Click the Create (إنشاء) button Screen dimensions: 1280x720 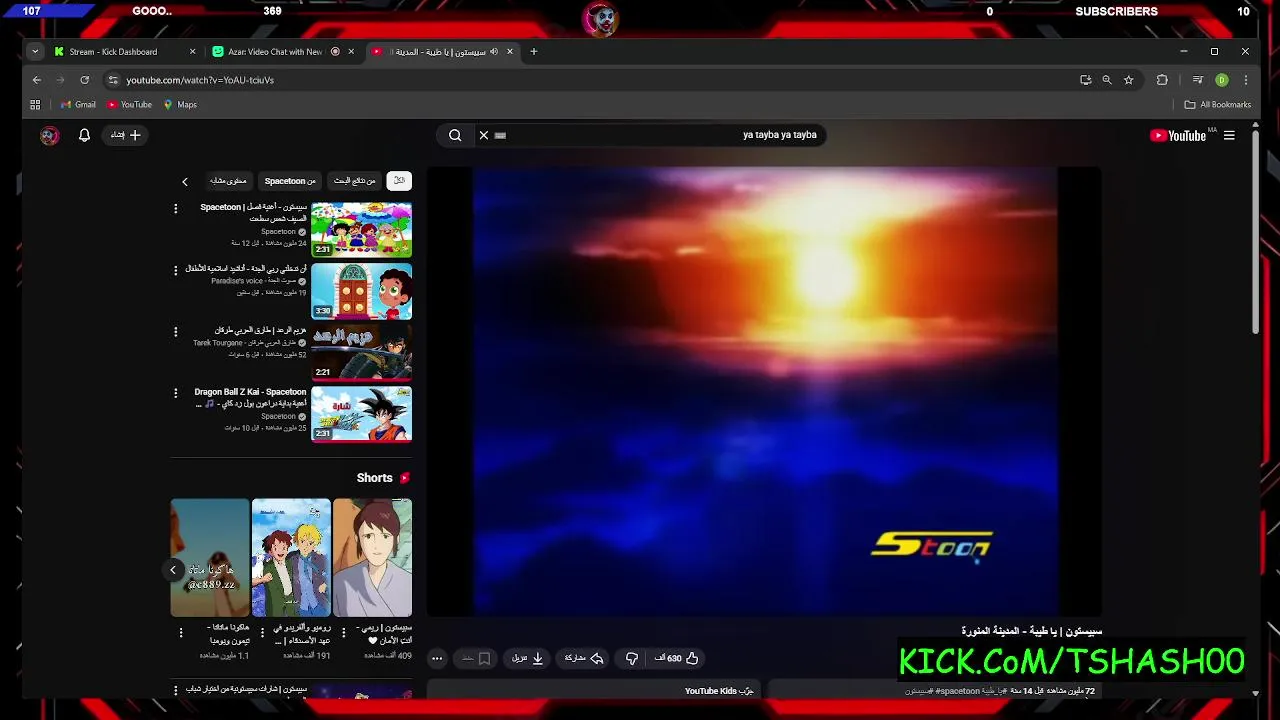coord(125,135)
